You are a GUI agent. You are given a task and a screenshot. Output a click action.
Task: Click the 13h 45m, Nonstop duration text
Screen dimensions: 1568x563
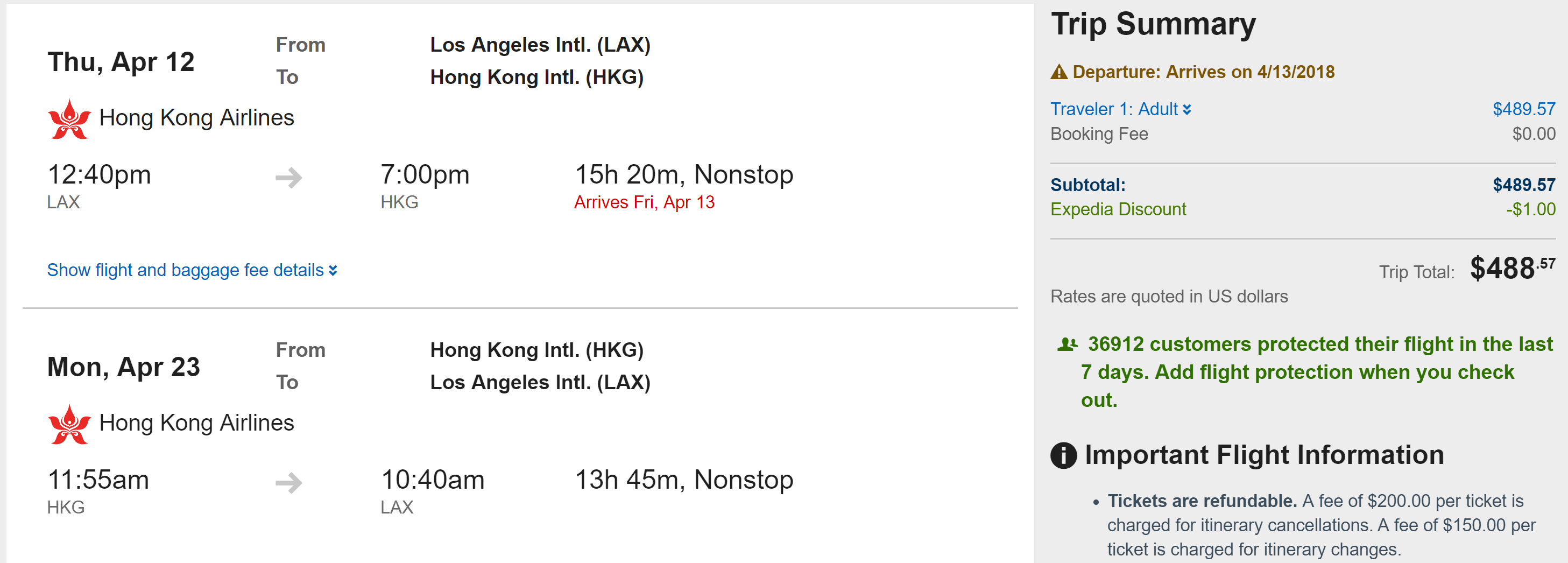(684, 480)
